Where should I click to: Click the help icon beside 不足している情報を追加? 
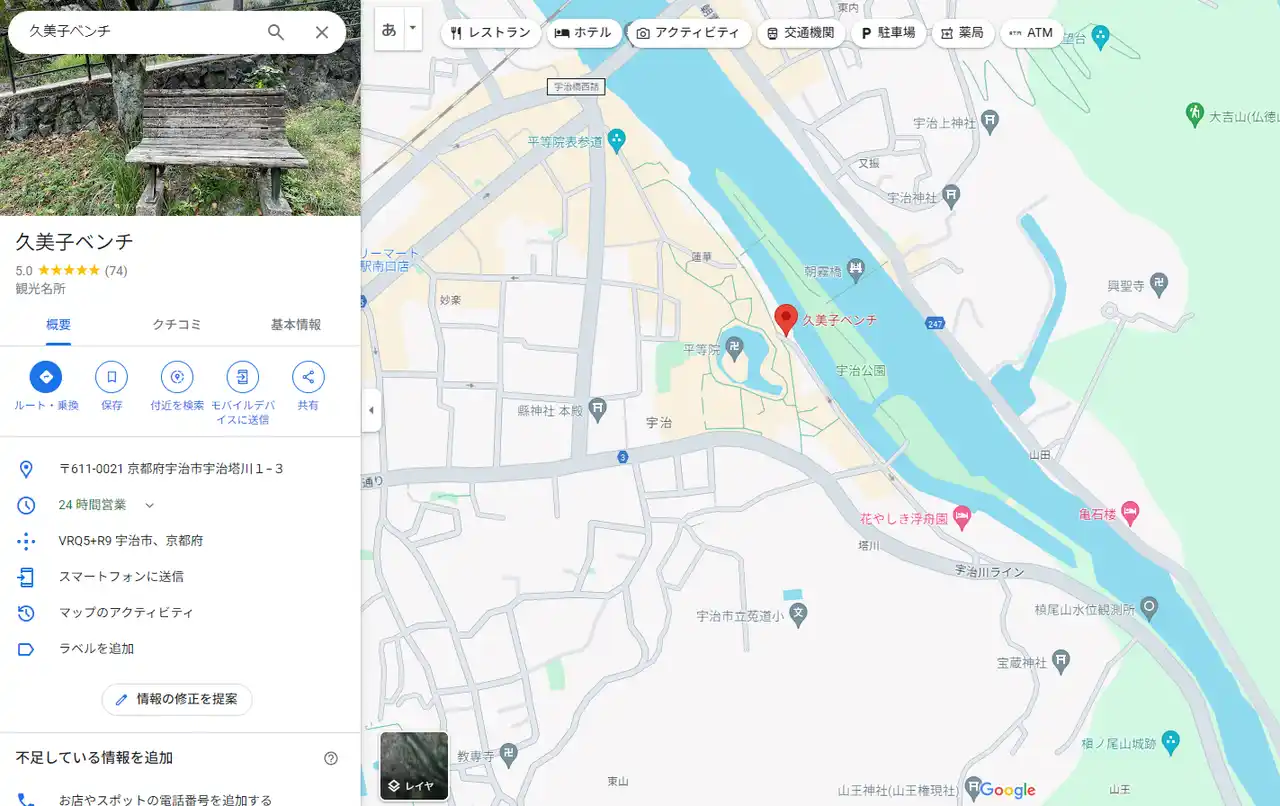(331, 758)
